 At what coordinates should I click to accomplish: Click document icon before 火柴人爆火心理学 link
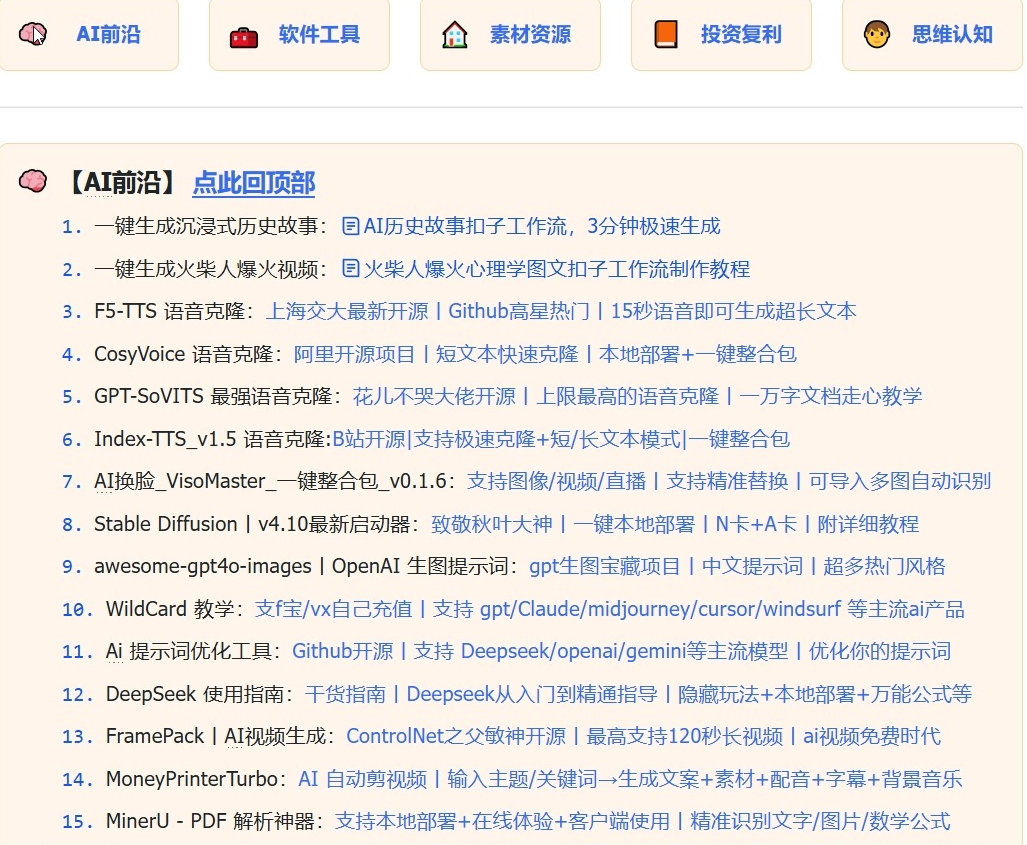pos(350,269)
